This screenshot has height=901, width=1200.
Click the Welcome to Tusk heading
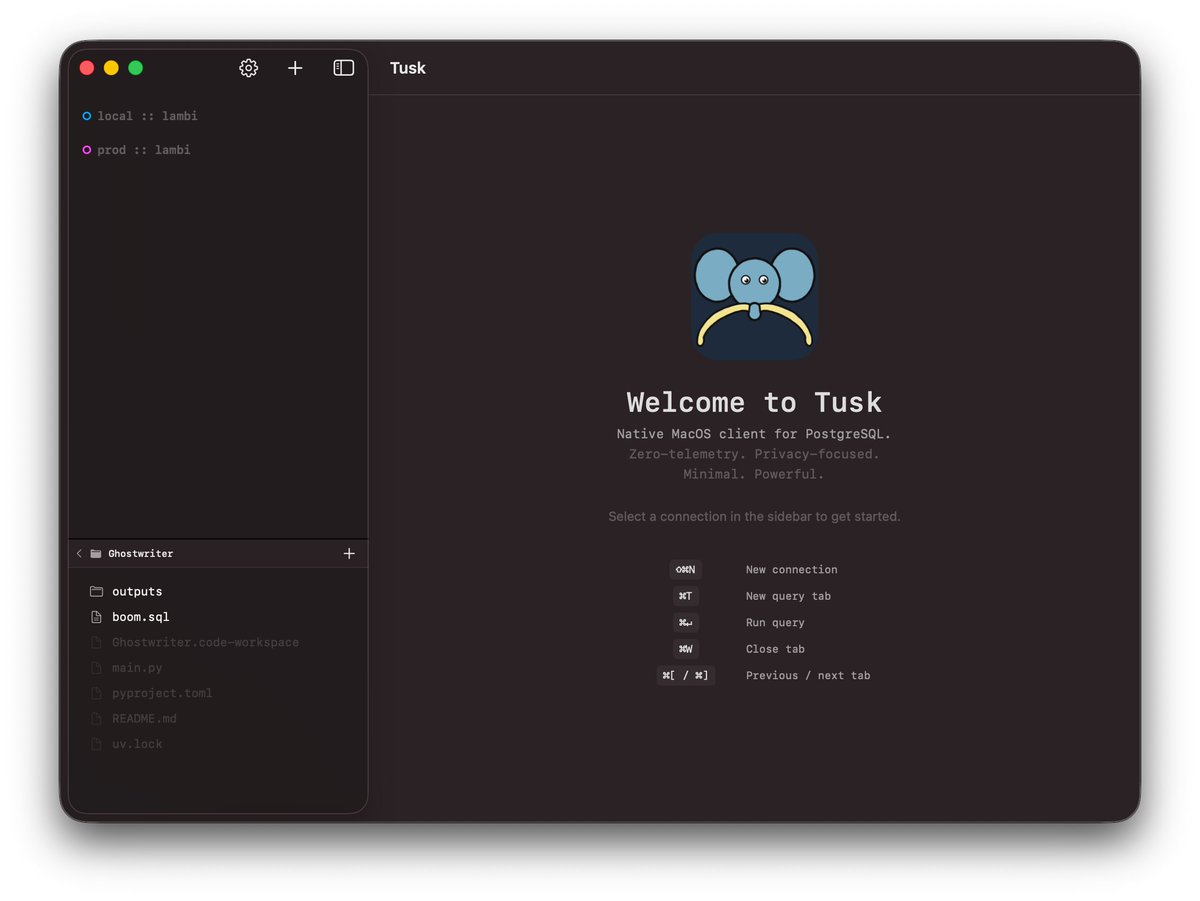click(754, 402)
